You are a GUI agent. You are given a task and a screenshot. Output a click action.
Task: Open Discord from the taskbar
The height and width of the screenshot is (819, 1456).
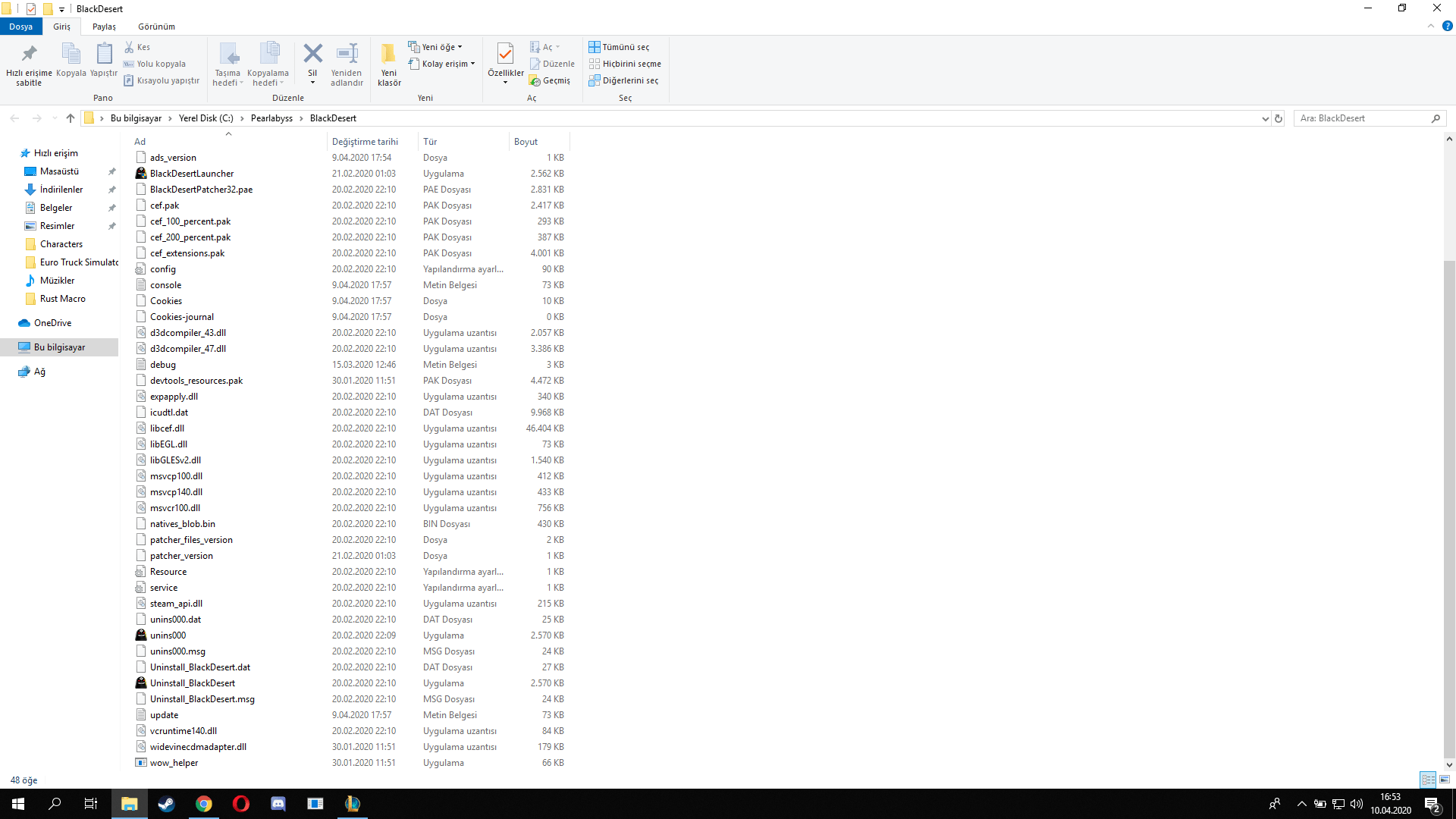[278, 804]
